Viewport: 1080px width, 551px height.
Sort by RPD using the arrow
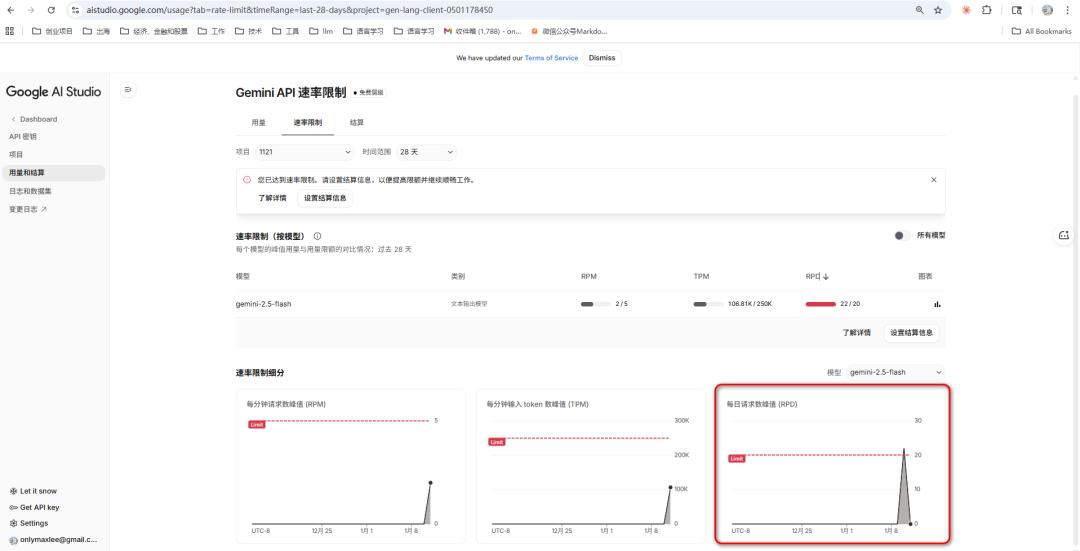[x=826, y=277]
